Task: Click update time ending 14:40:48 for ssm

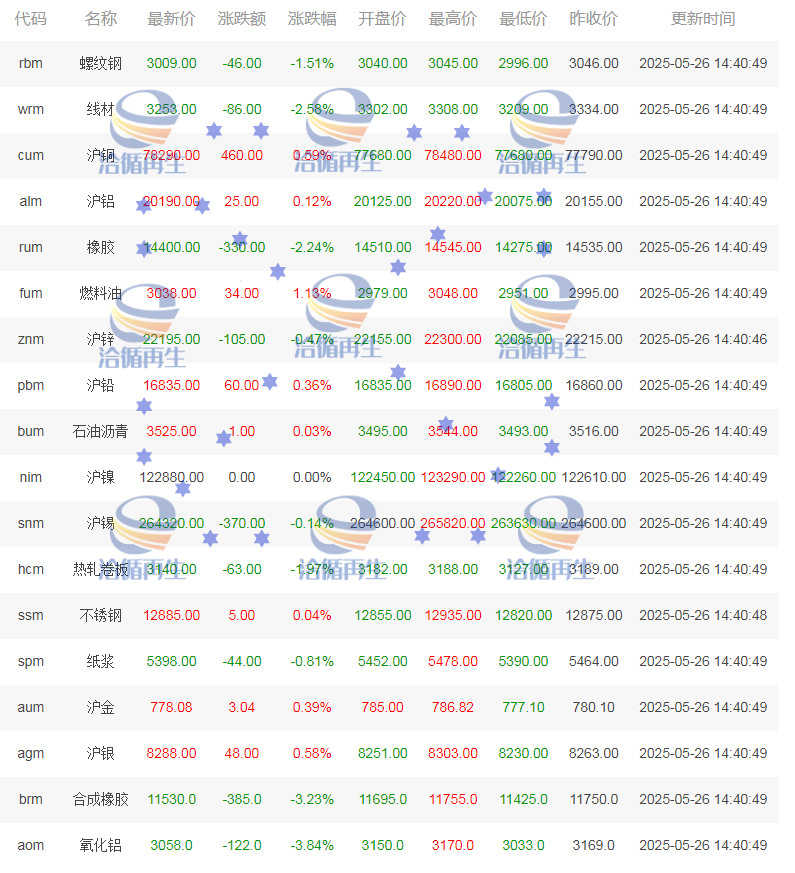Action: pyautogui.click(x=703, y=616)
